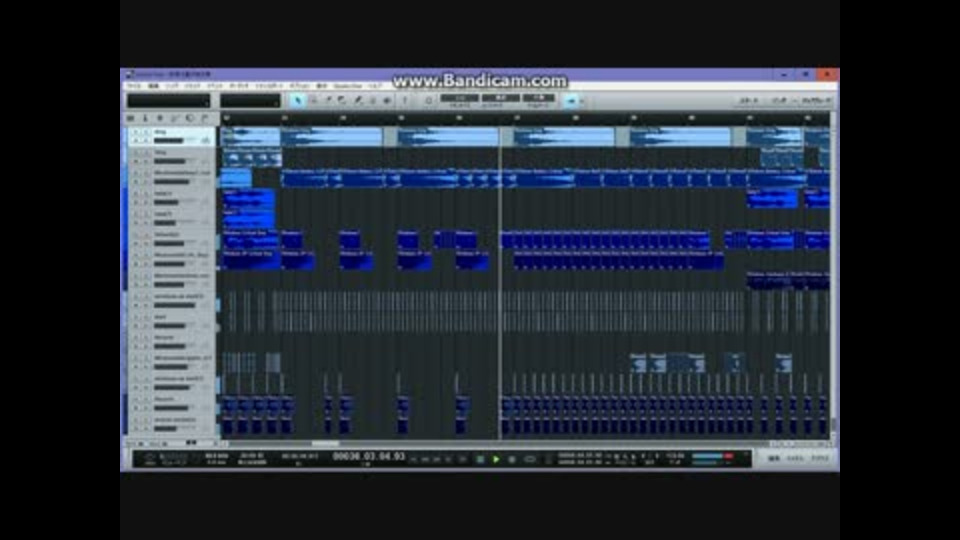Select the Mute tool in the toolbar
This screenshot has width=960, height=540.
click(x=372, y=100)
